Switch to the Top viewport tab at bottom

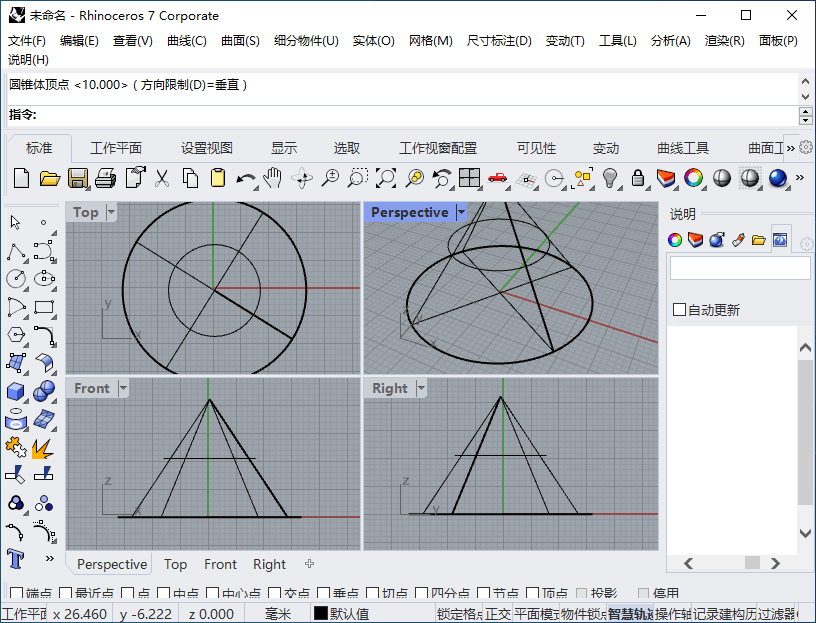pyautogui.click(x=175, y=564)
